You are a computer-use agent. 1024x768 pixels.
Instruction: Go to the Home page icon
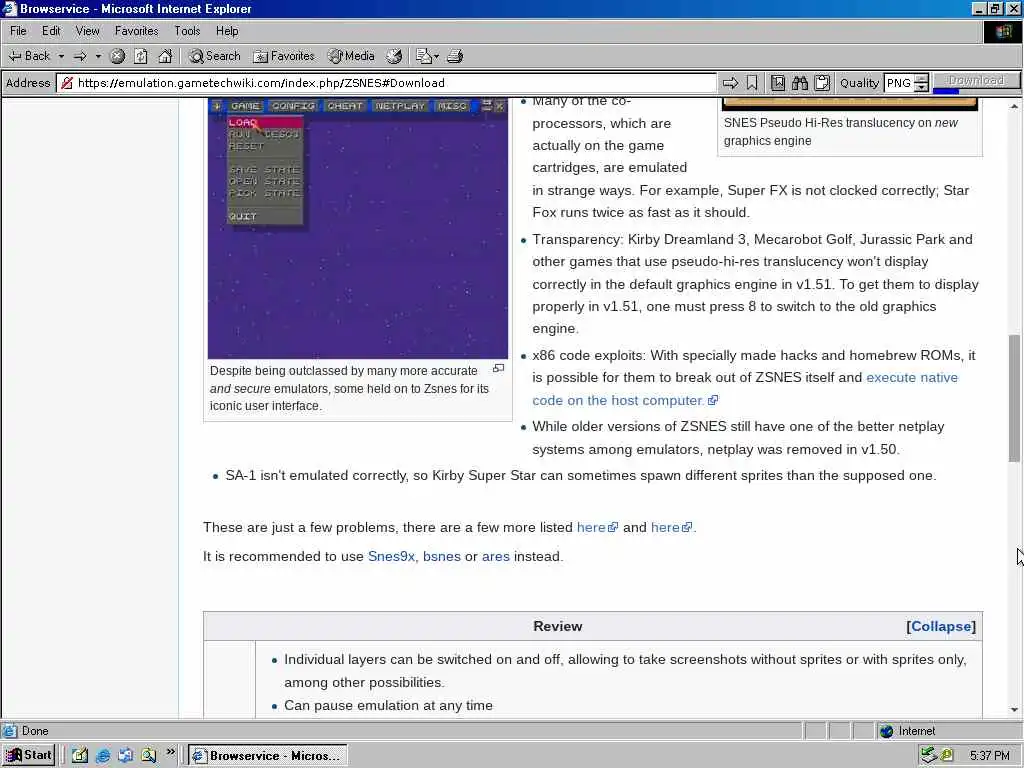(165, 56)
